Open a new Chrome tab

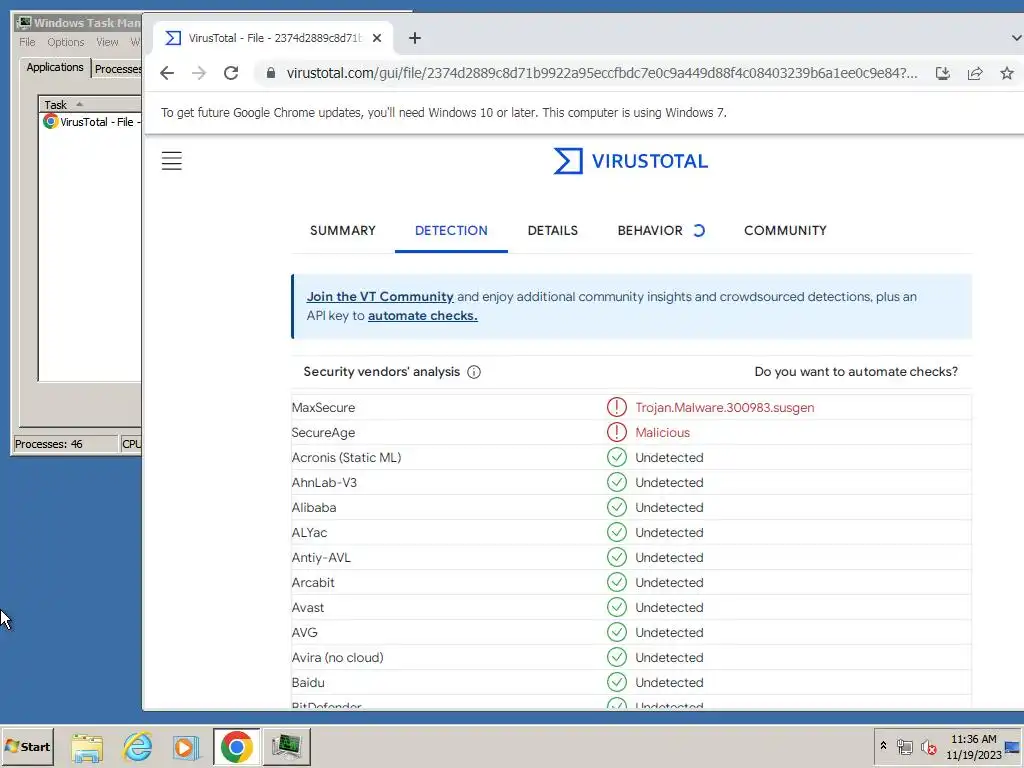(415, 38)
